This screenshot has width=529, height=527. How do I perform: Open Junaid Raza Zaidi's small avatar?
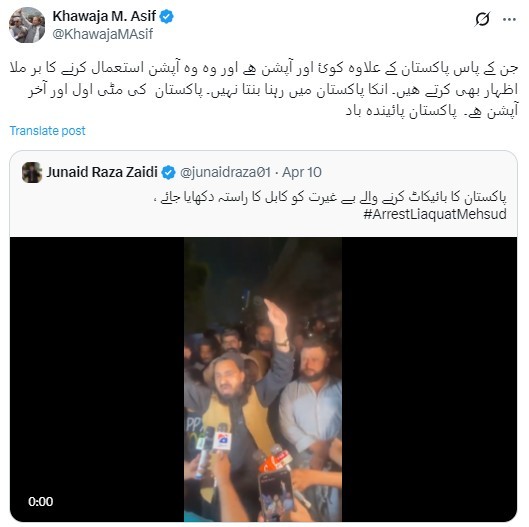tap(32, 172)
